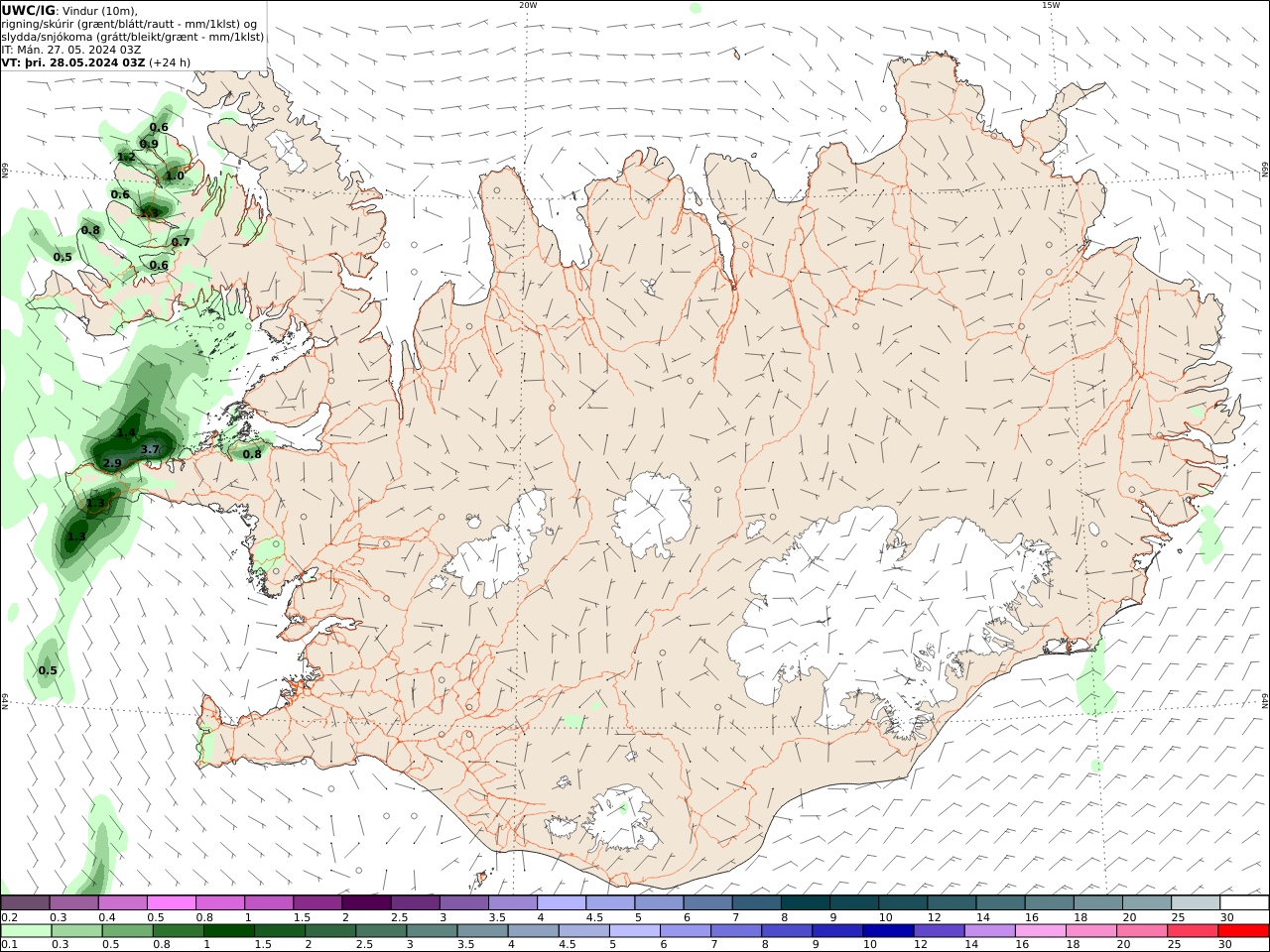
Task: Click the 0.7 precipitation value
Action: [181, 242]
